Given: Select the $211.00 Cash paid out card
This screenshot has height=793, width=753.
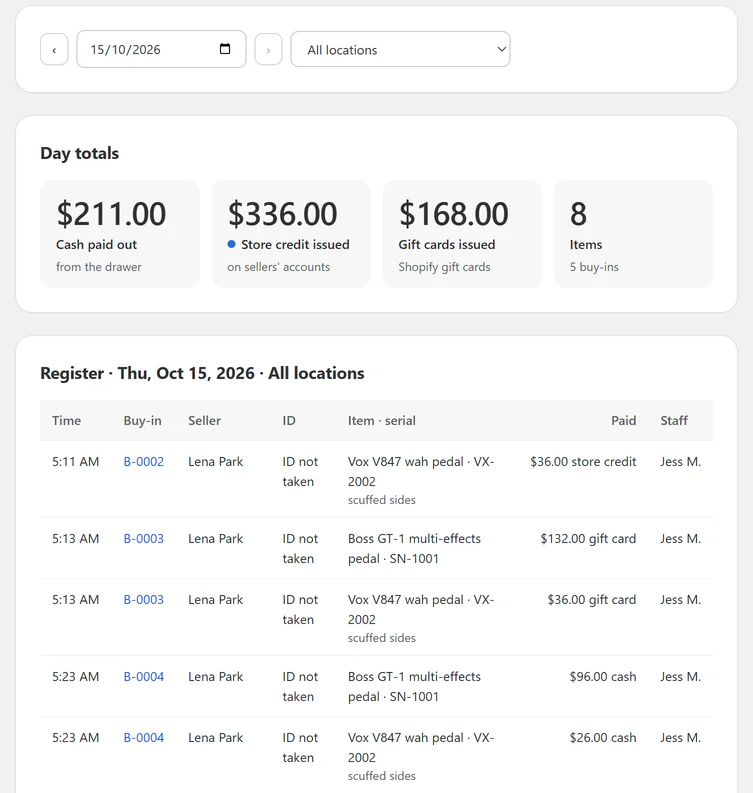Looking at the screenshot, I should click(x=120, y=234).
